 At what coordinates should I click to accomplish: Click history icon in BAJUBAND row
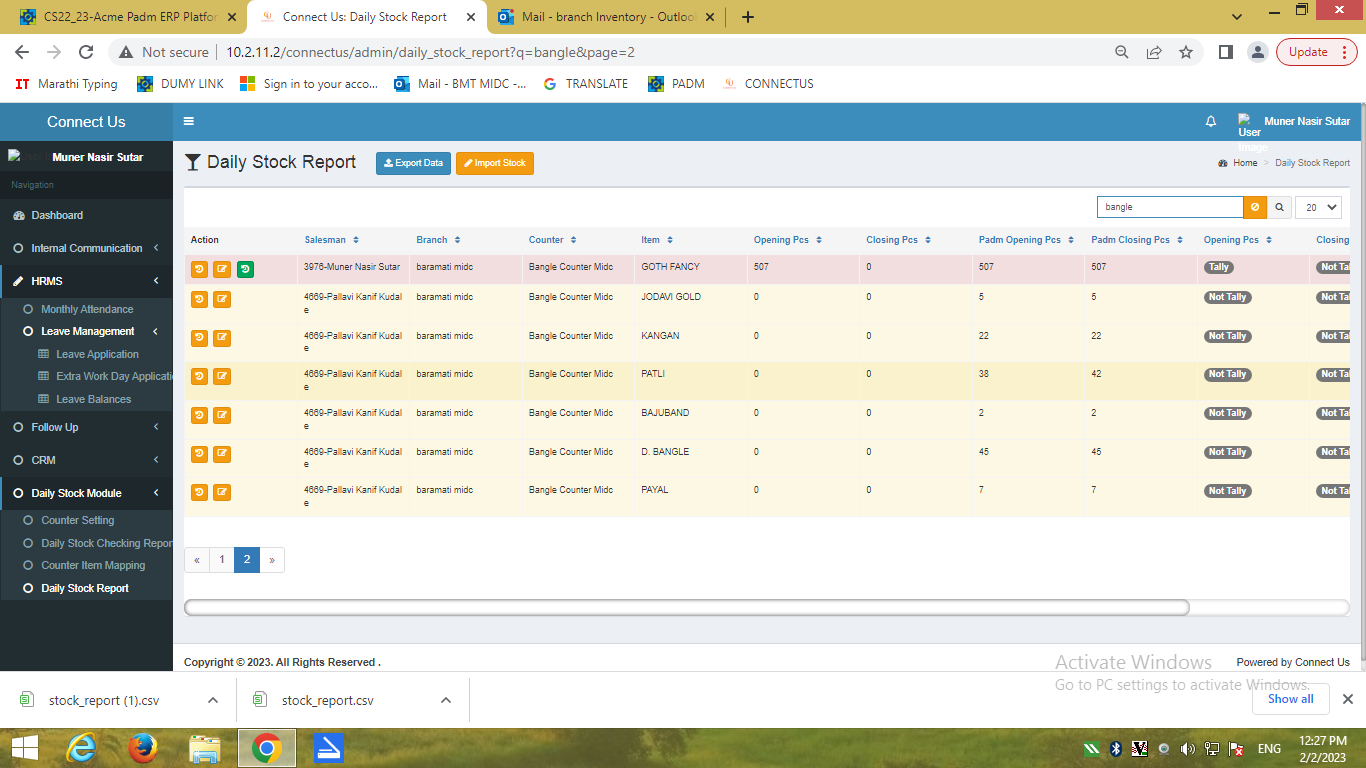pos(199,415)
